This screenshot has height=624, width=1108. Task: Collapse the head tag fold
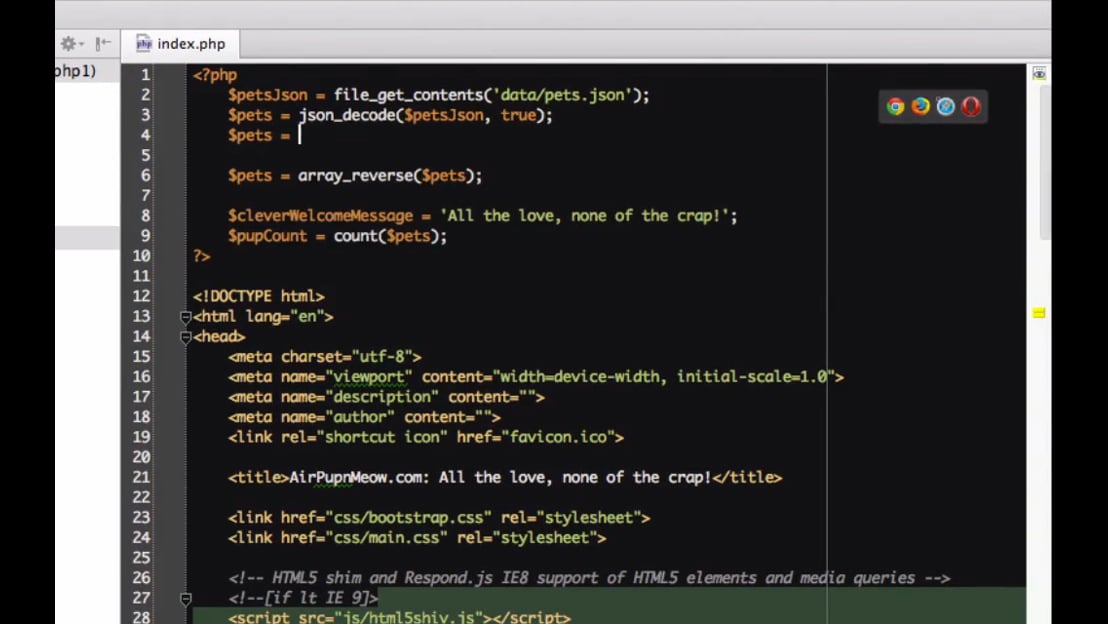coord(186,337)
